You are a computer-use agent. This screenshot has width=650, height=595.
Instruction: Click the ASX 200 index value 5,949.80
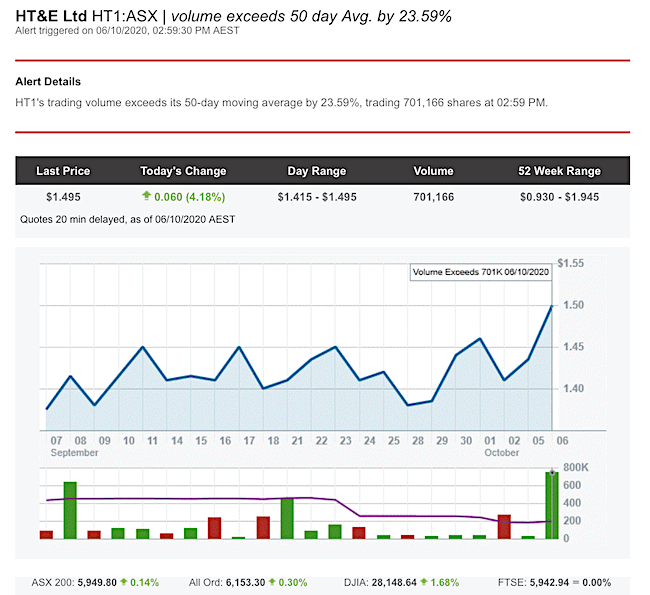pyautogui.click(x=97, y=583)
